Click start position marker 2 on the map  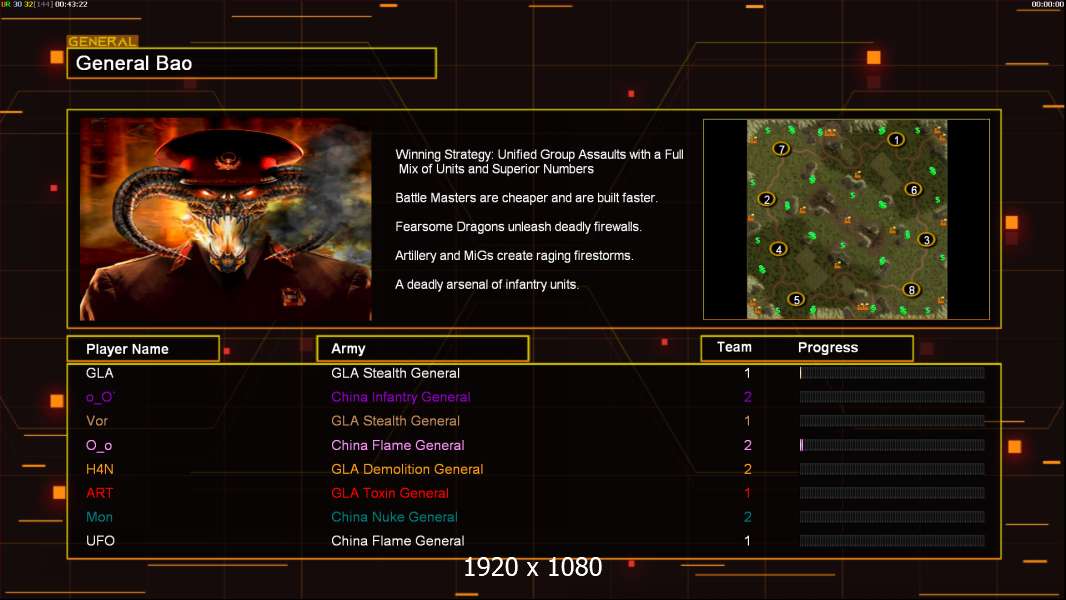[767, 200]
